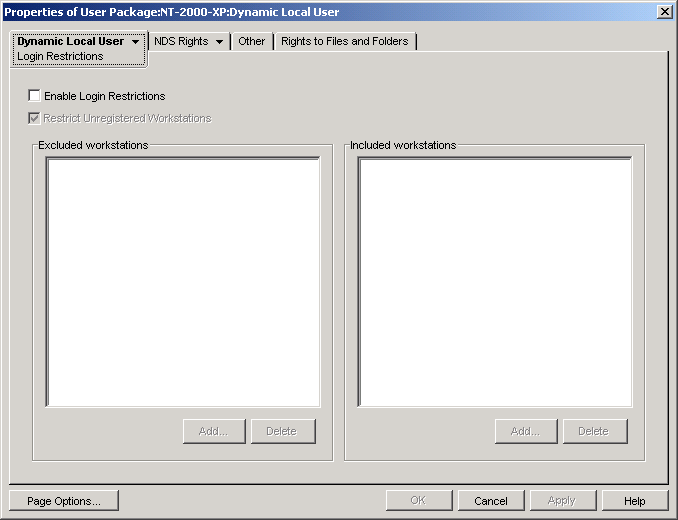Click Login Restrictions subpage label
The width and height of the screenshot is (678, 520).
60,57
